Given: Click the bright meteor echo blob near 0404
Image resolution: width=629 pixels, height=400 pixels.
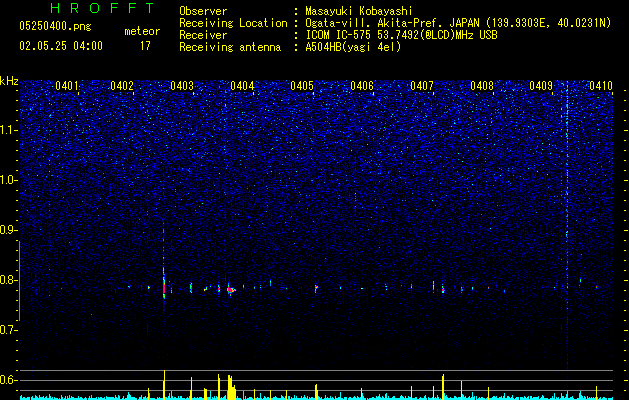Looking at the screenshot, I should pos(231,290).
